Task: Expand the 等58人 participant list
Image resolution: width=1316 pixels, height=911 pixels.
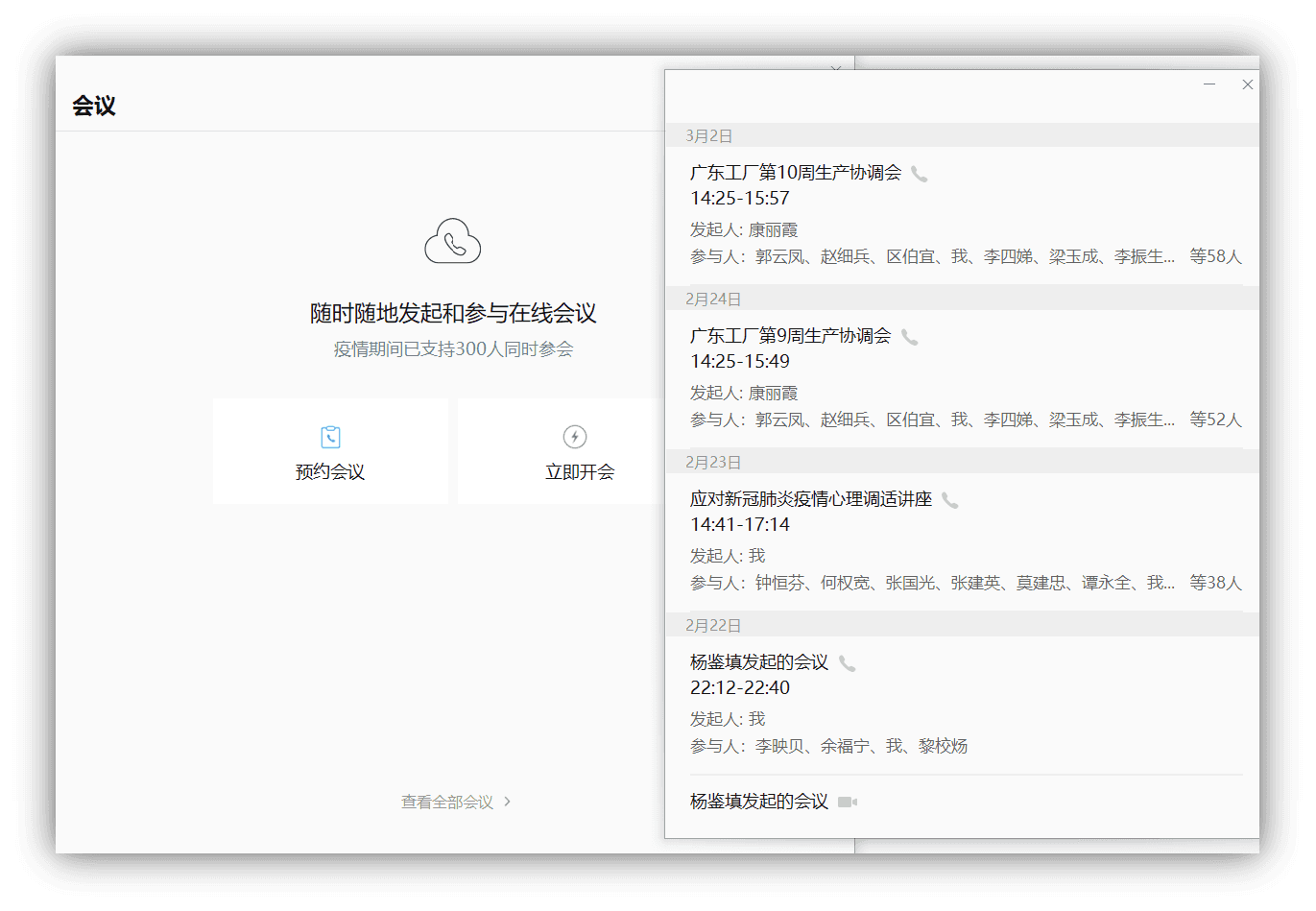Action: [1215, 256]
